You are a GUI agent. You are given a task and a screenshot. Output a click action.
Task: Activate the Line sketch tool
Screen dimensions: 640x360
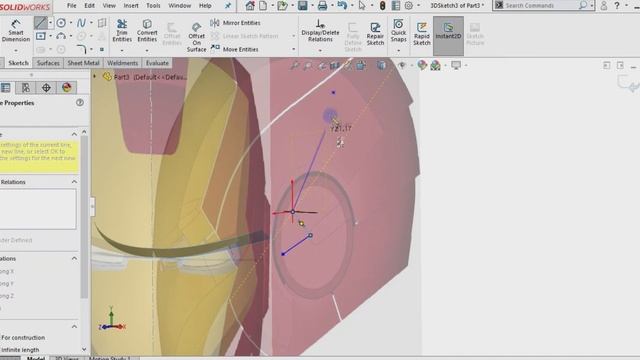(x=40, y=23)
